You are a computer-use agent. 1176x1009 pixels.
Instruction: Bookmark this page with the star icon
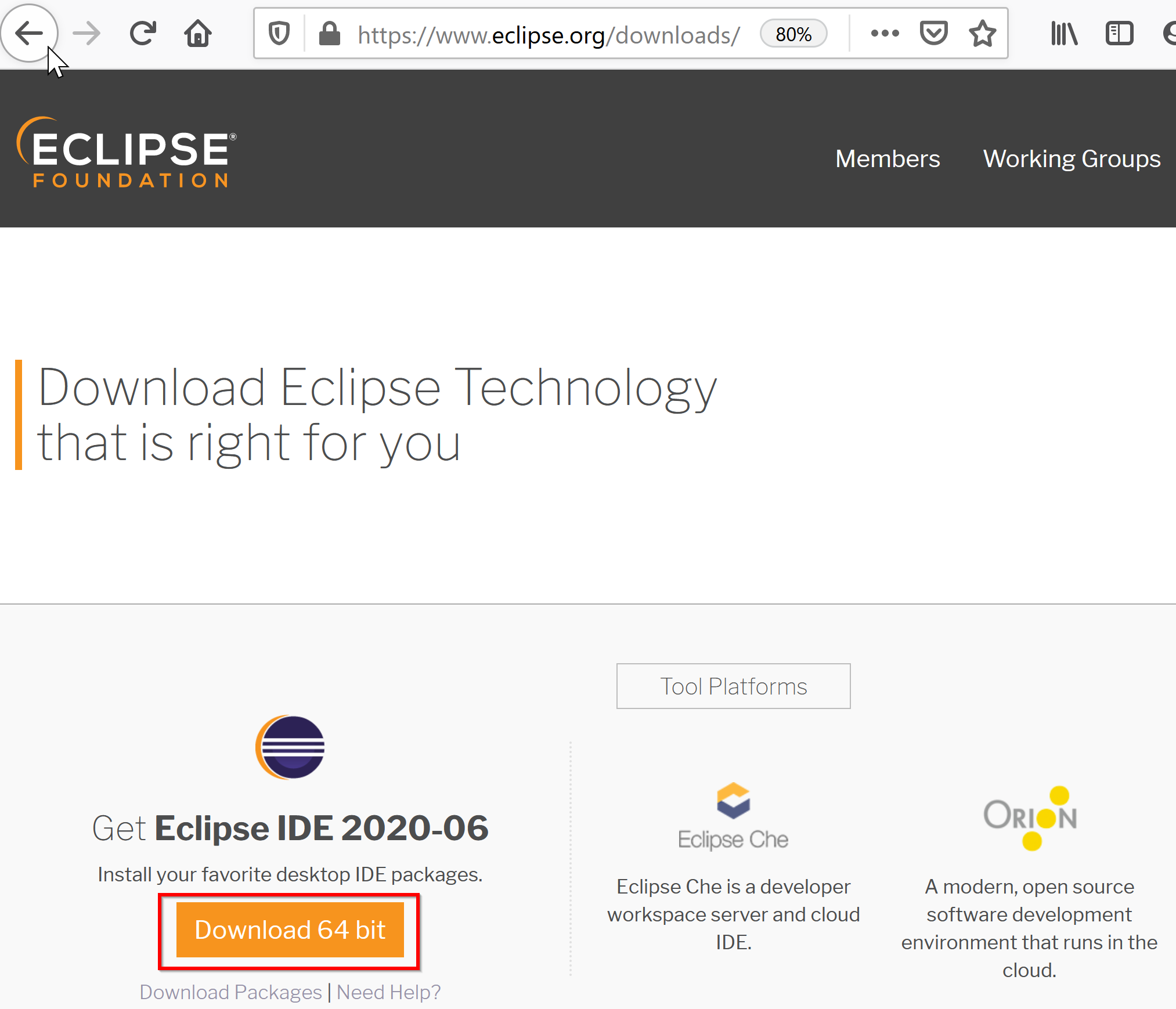(x=982, y=34)
